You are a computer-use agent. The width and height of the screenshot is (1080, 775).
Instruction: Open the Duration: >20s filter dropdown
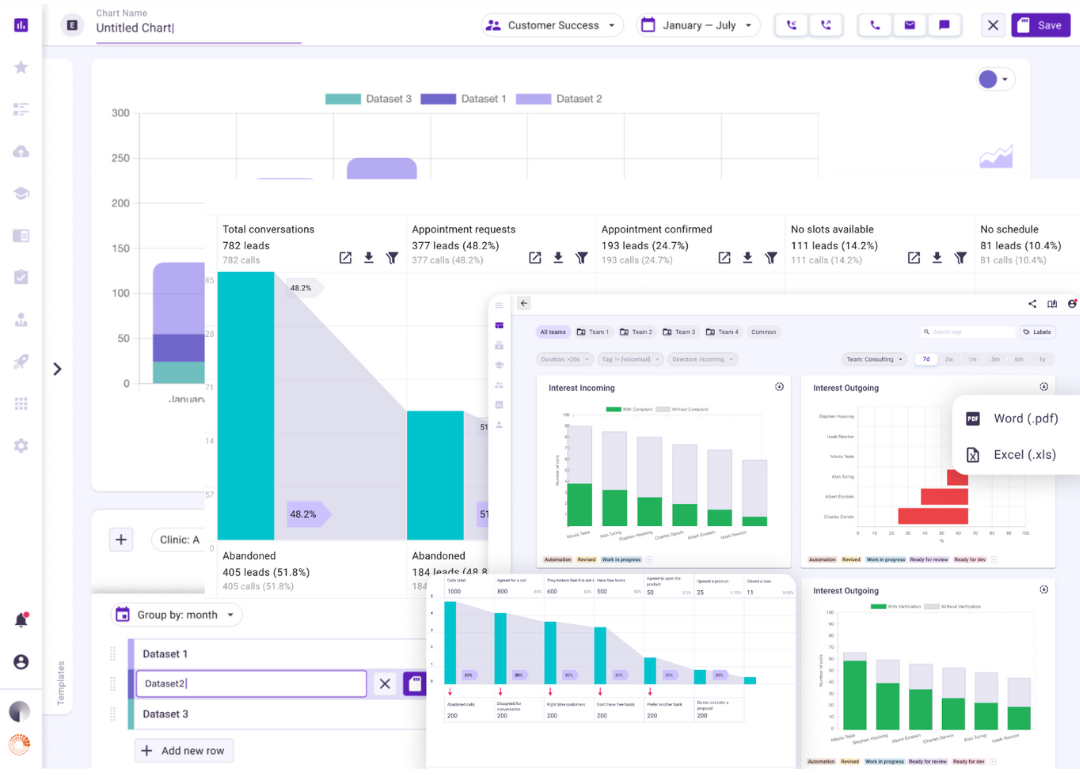pyautogui.click(x=565, y=359)
